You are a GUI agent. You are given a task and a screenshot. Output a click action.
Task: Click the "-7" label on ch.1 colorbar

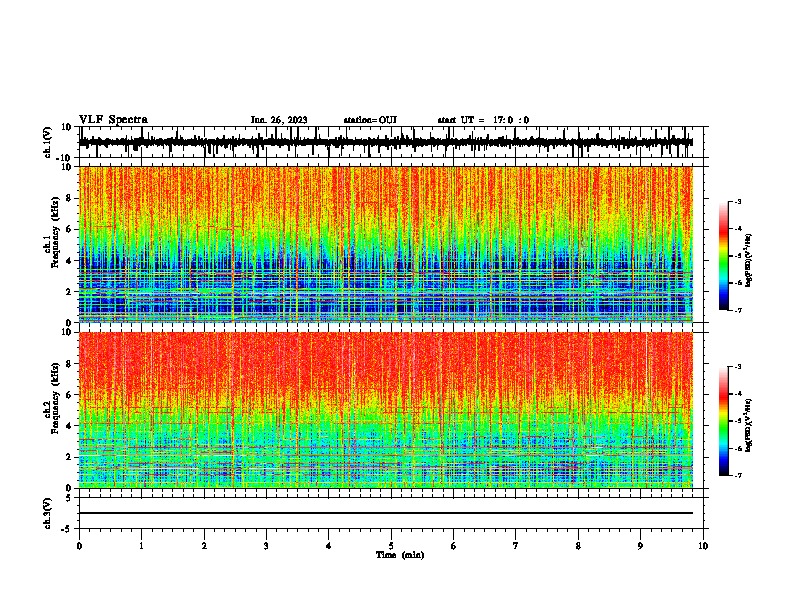tap(738, 310)
